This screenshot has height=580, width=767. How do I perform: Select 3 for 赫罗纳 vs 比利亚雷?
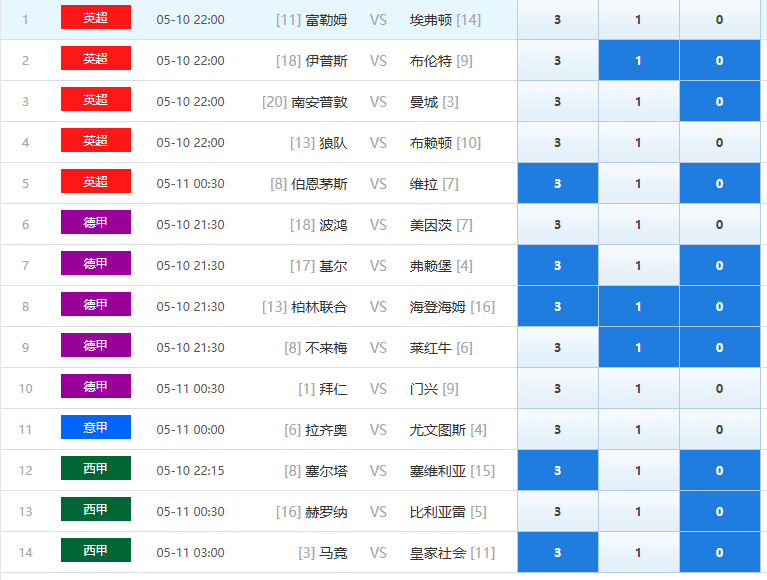pos(558,512)
